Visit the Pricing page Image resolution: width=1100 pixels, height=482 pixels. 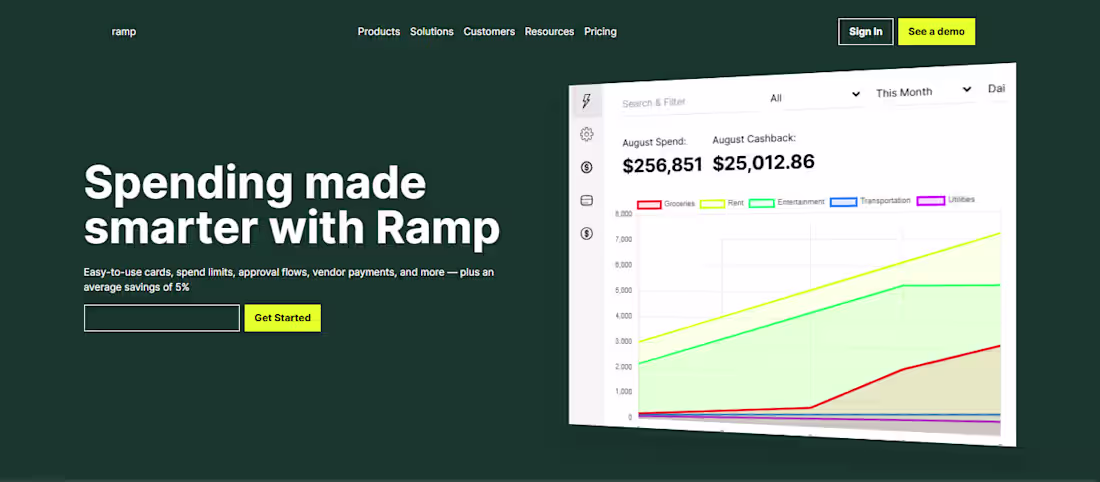[x=601, y=32]
